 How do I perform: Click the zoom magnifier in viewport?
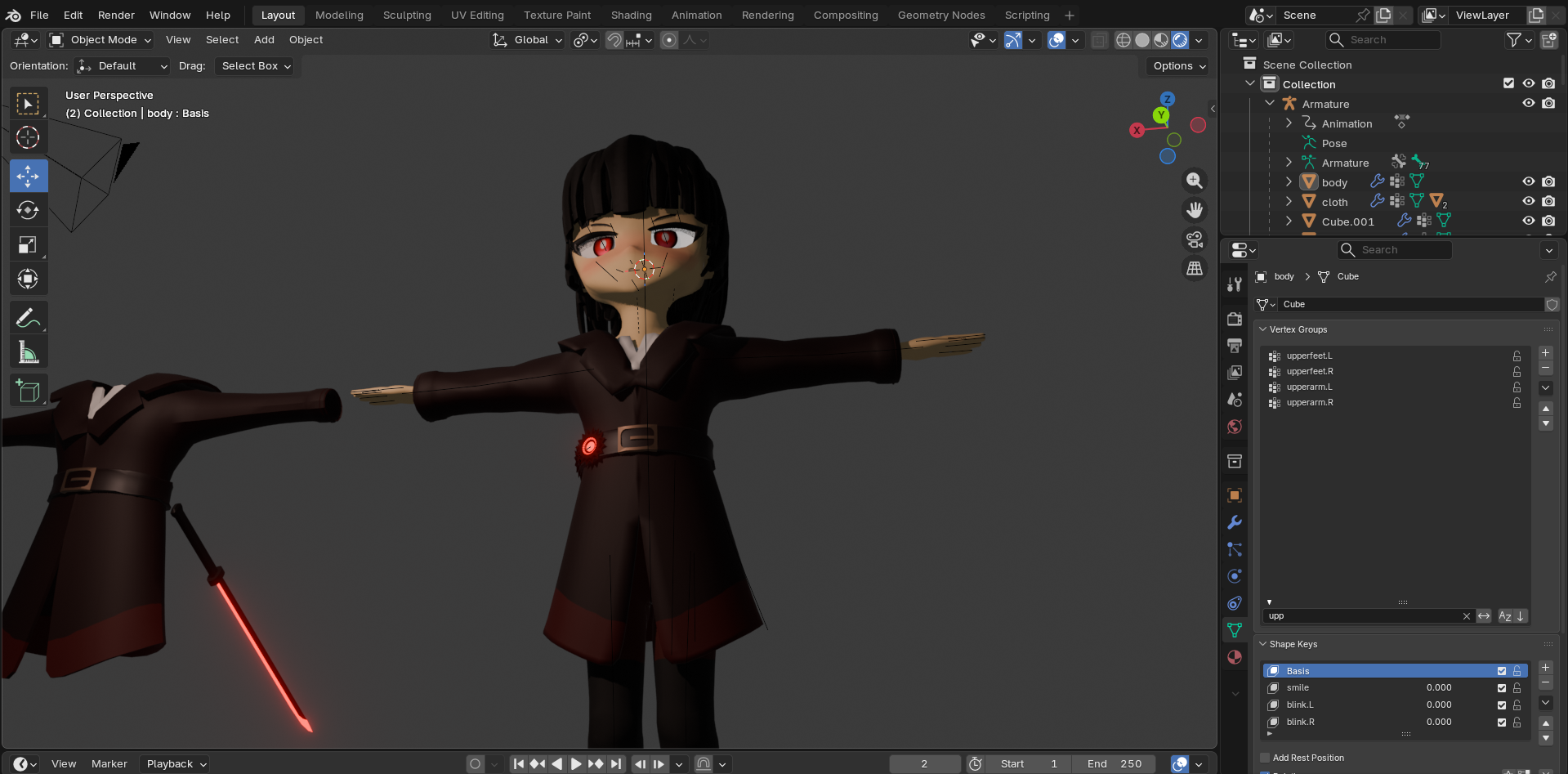(1195, 181)
